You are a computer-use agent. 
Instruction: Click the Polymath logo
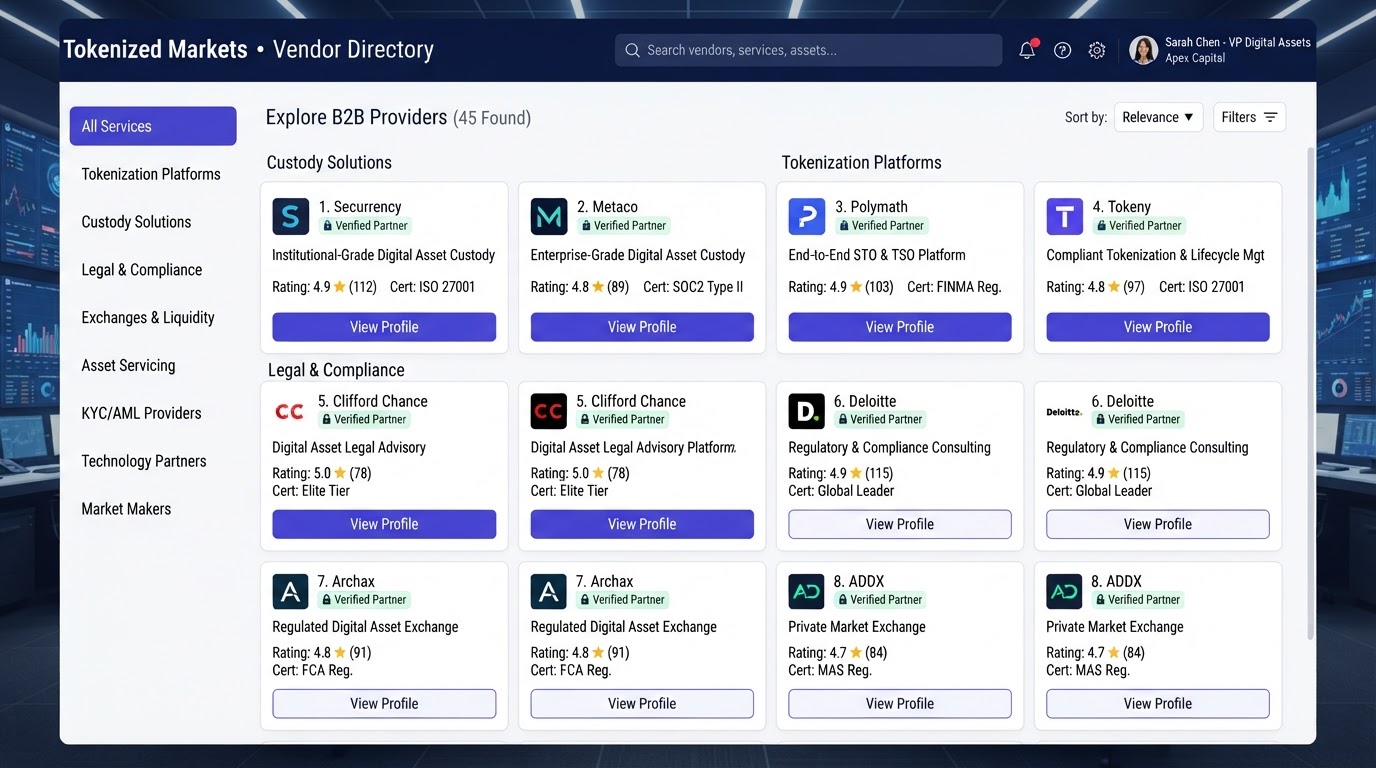pos(807,216)
